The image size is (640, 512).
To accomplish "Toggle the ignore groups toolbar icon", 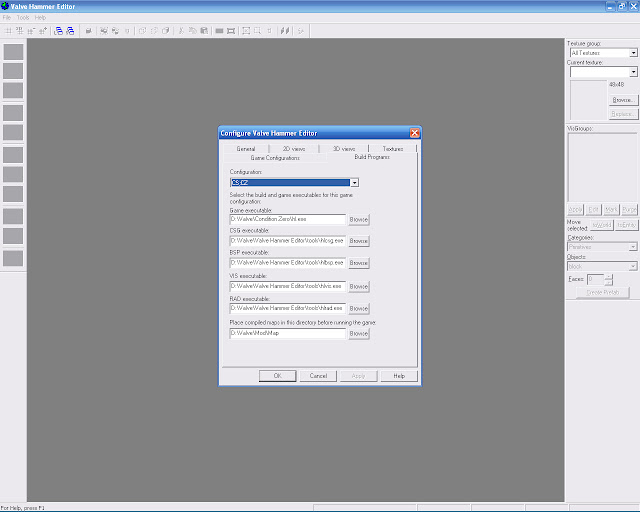I will pos(127,31).
